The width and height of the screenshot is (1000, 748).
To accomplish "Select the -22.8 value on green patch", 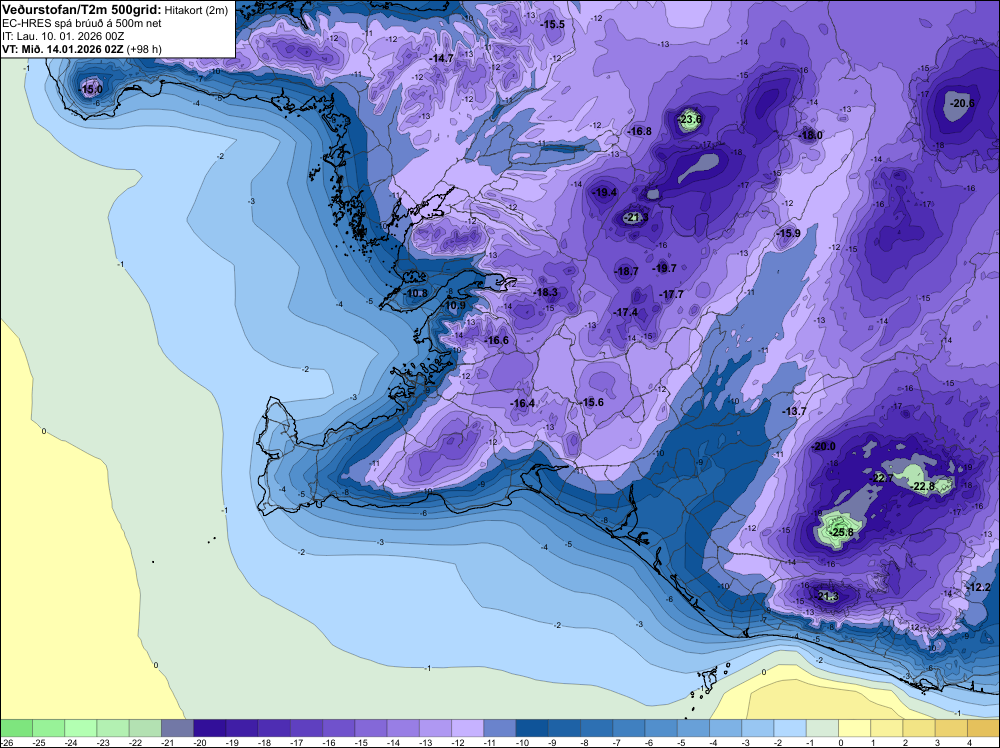I will 923,486.
